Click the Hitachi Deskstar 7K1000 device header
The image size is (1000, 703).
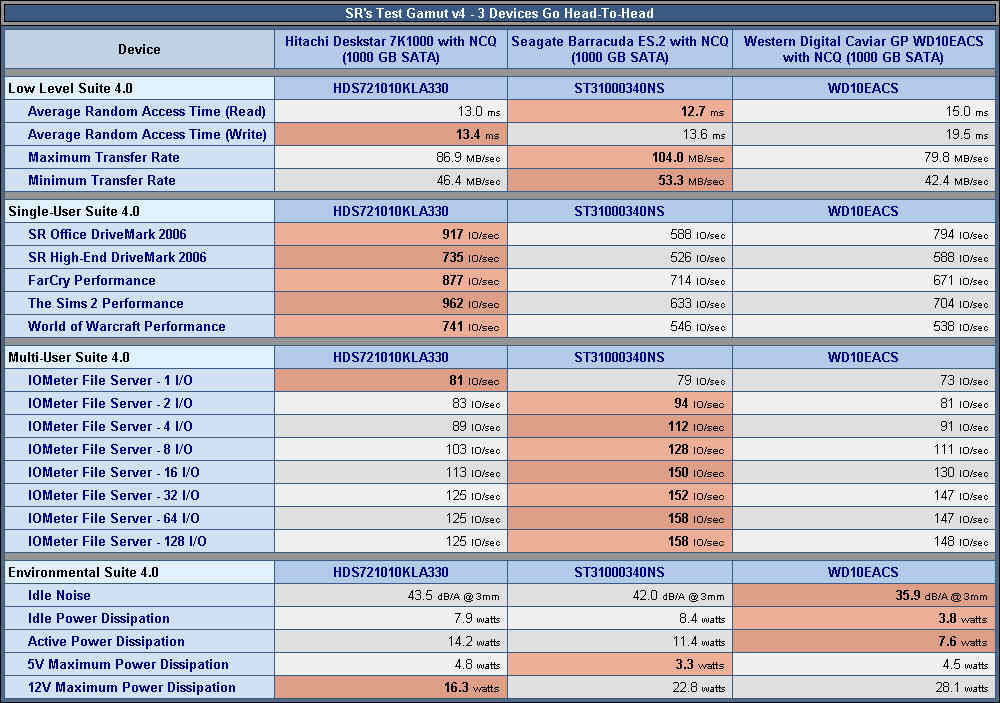(x=390, y=49)
